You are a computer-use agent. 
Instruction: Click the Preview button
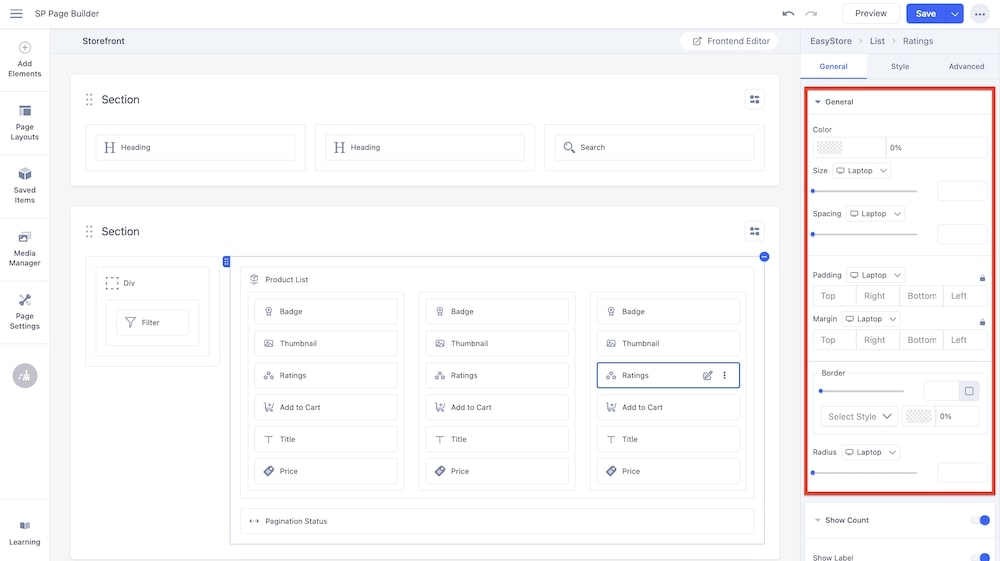(870, 14)
